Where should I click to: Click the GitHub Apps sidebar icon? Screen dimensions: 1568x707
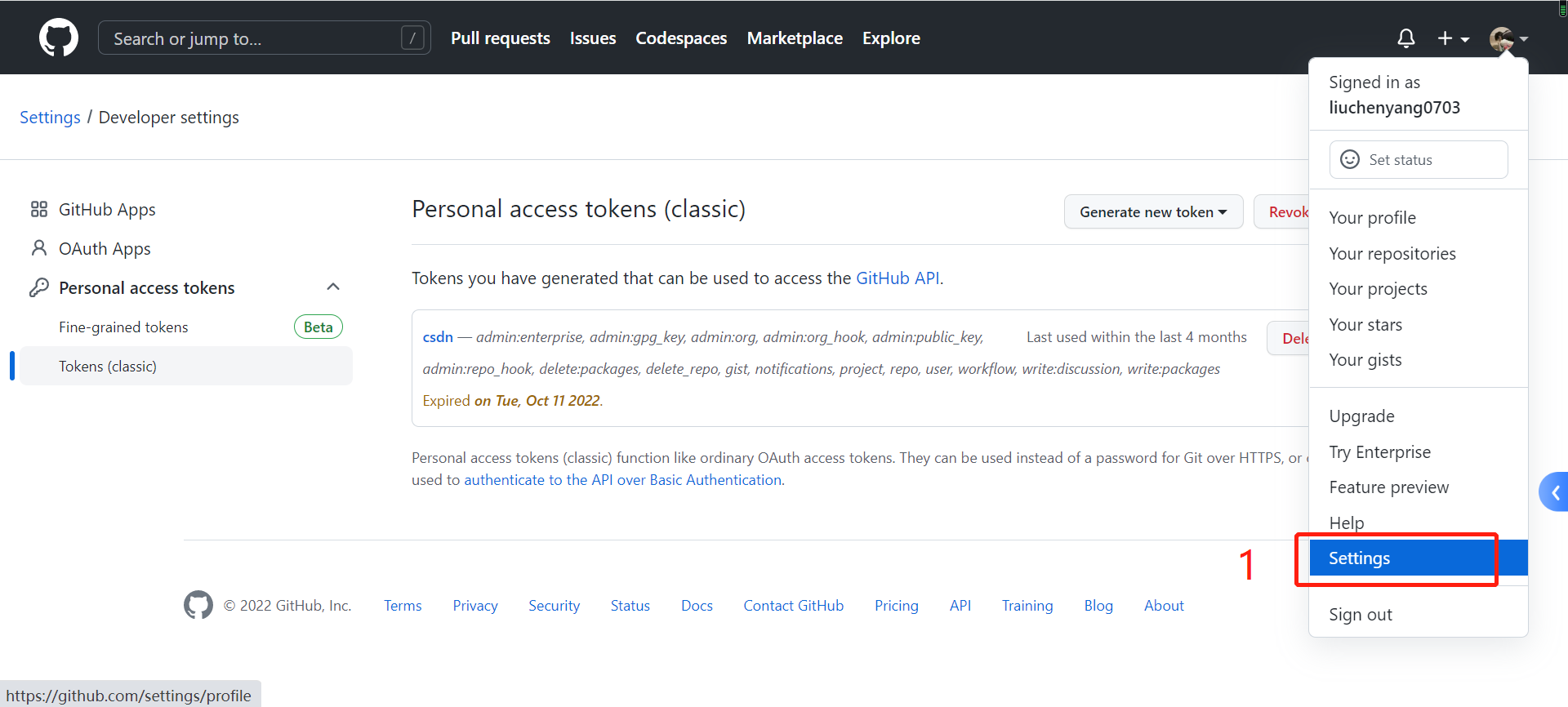click(x=38, y=210)
